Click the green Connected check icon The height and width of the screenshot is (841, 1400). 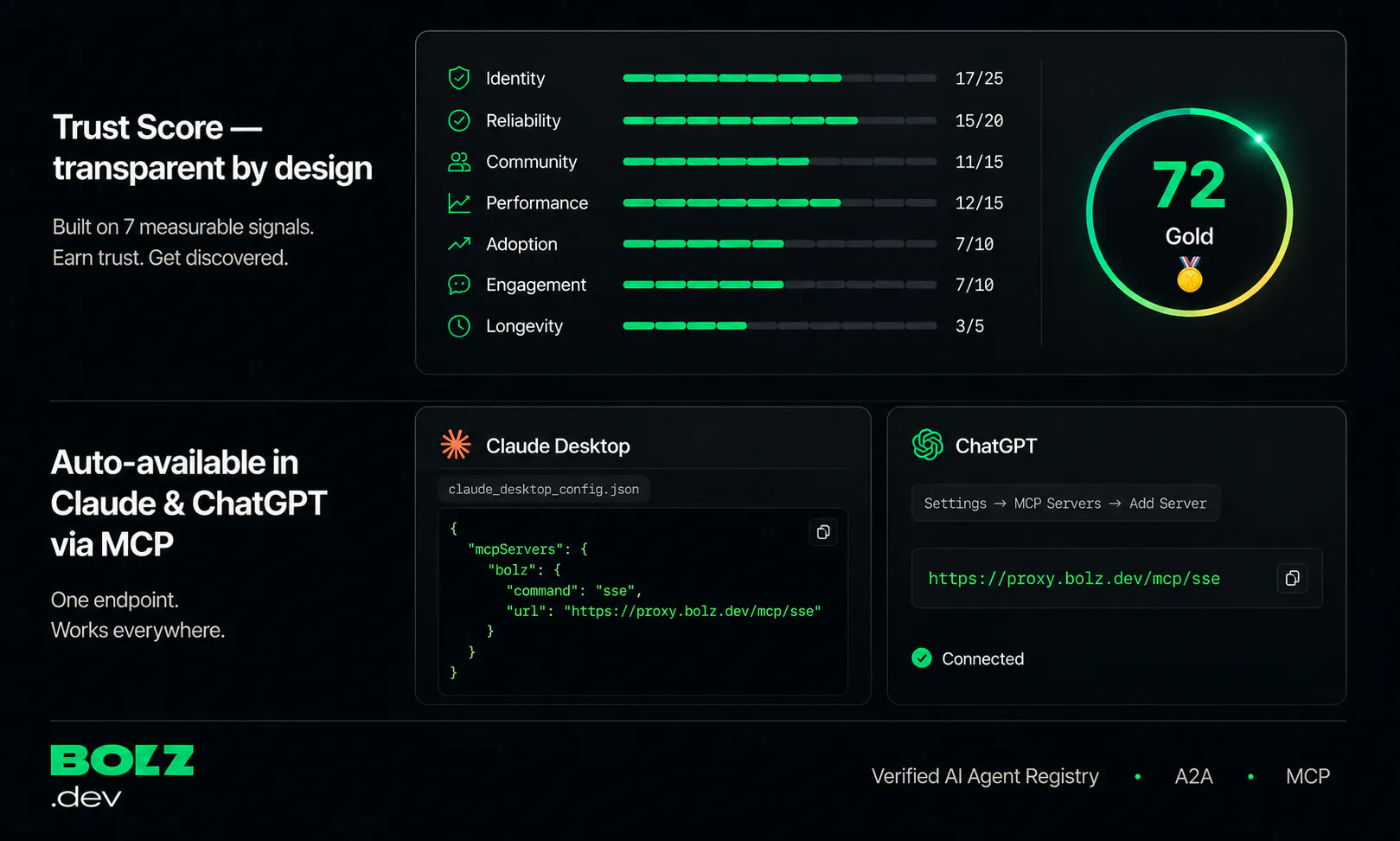[922, 658]
